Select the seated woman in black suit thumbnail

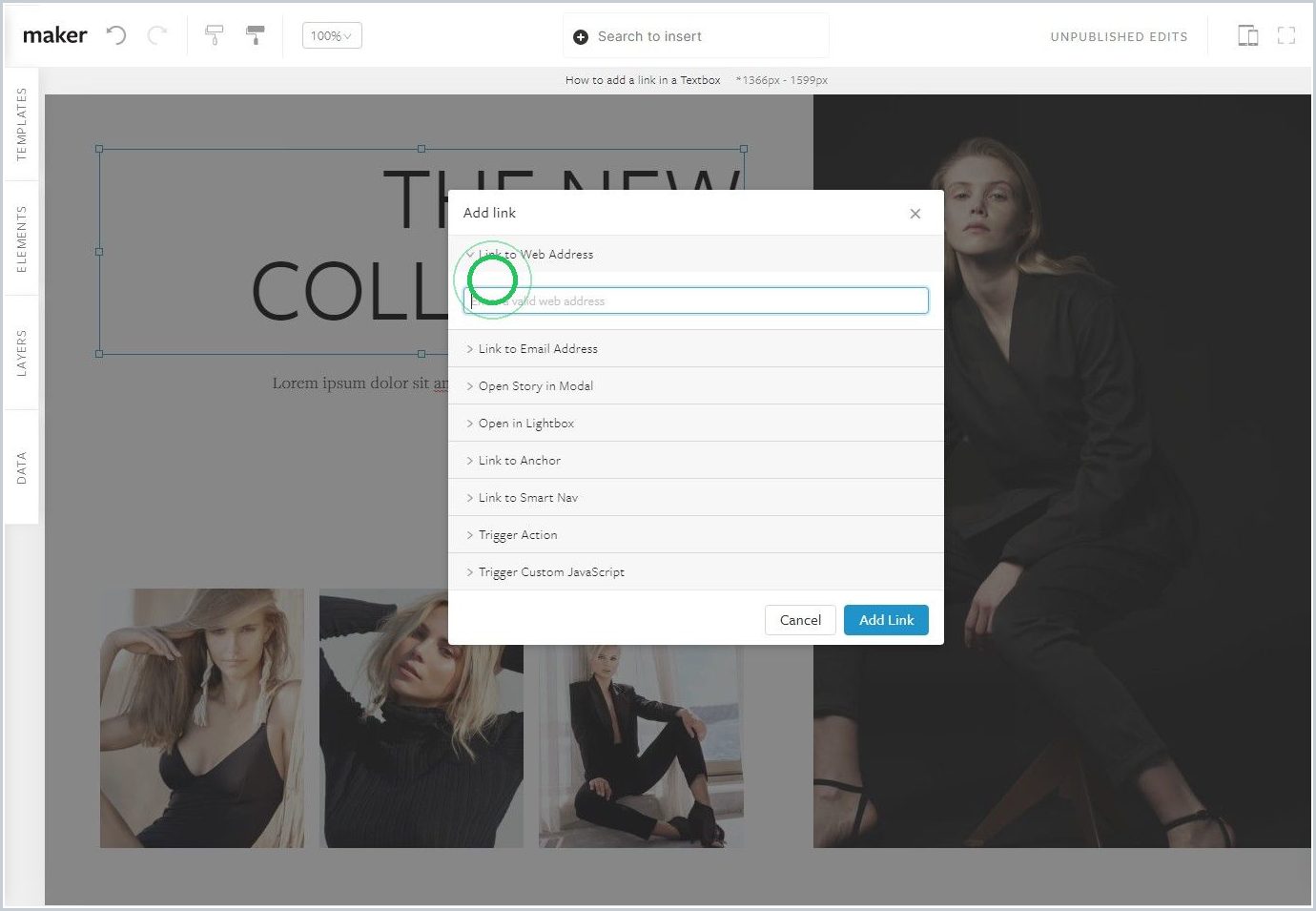pos(641,744)
